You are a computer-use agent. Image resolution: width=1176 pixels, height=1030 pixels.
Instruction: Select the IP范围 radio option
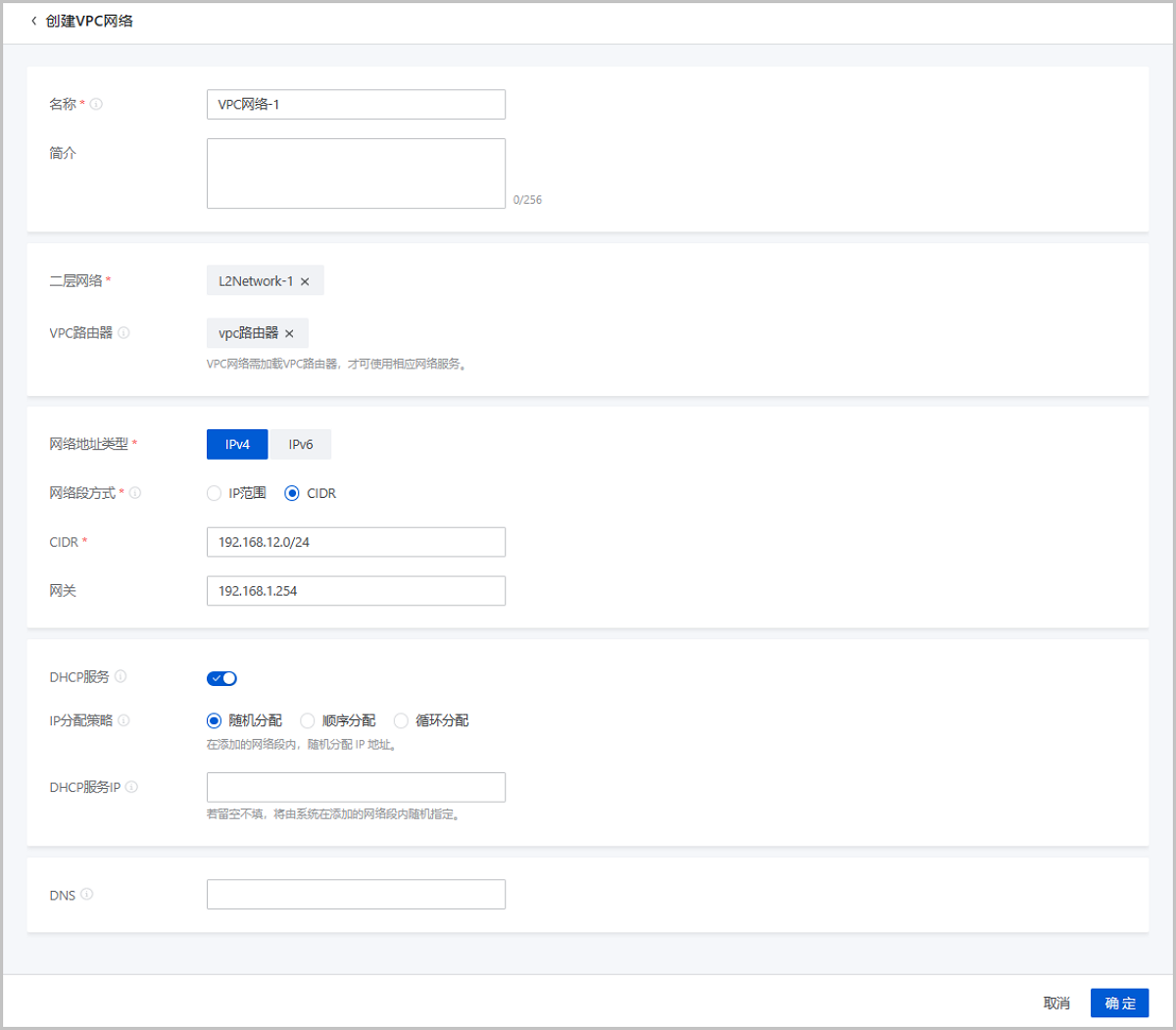click(214, 493)
